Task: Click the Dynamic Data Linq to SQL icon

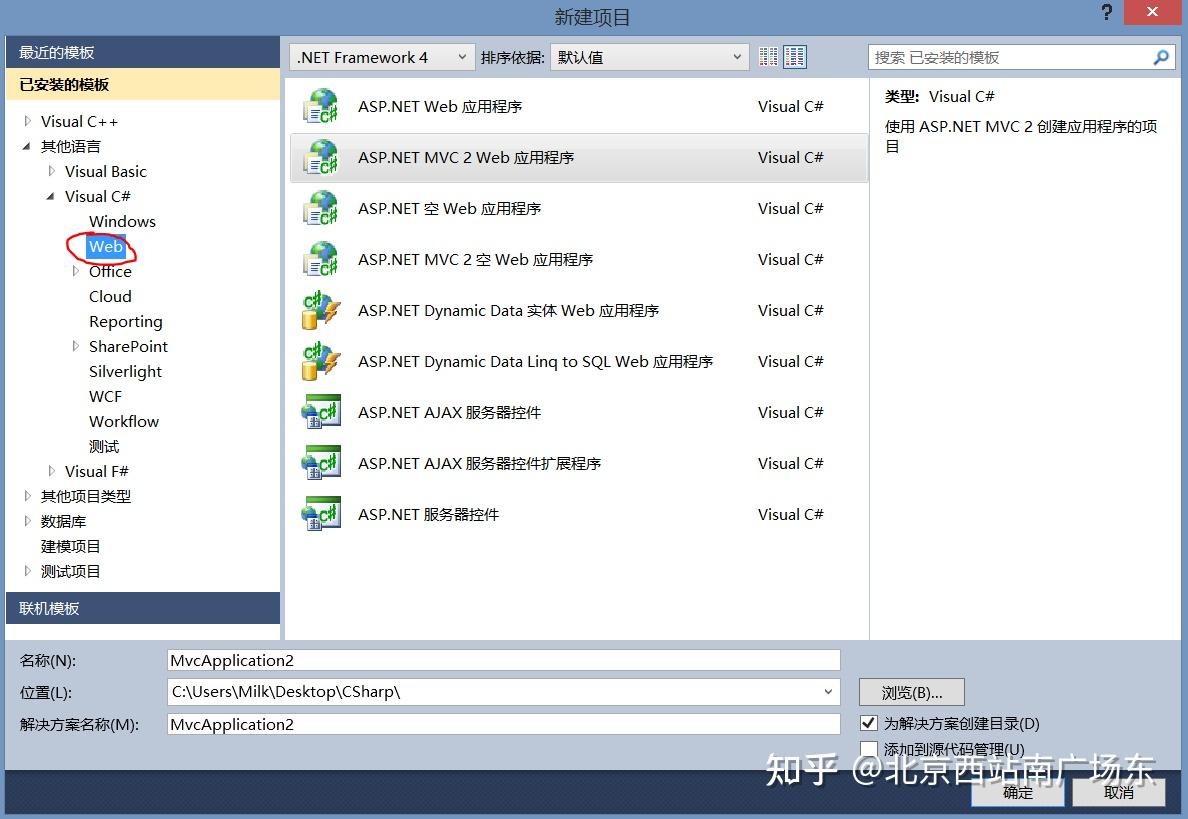Action: (x=320, y=361)
